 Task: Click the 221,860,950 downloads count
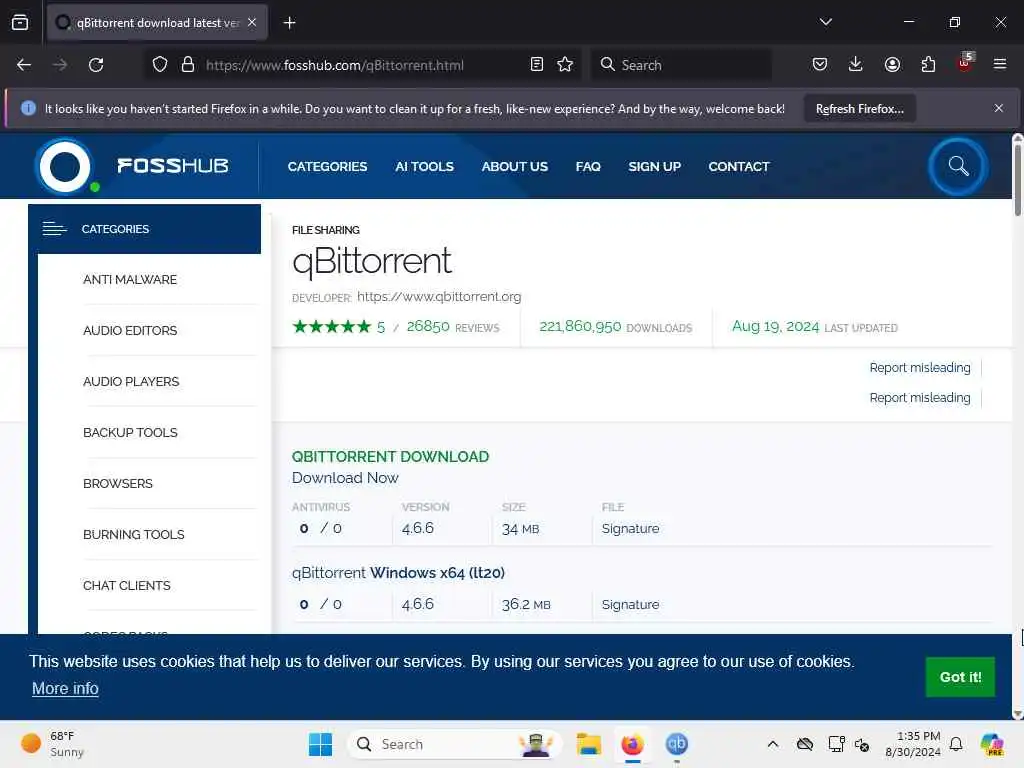(580, 326)
